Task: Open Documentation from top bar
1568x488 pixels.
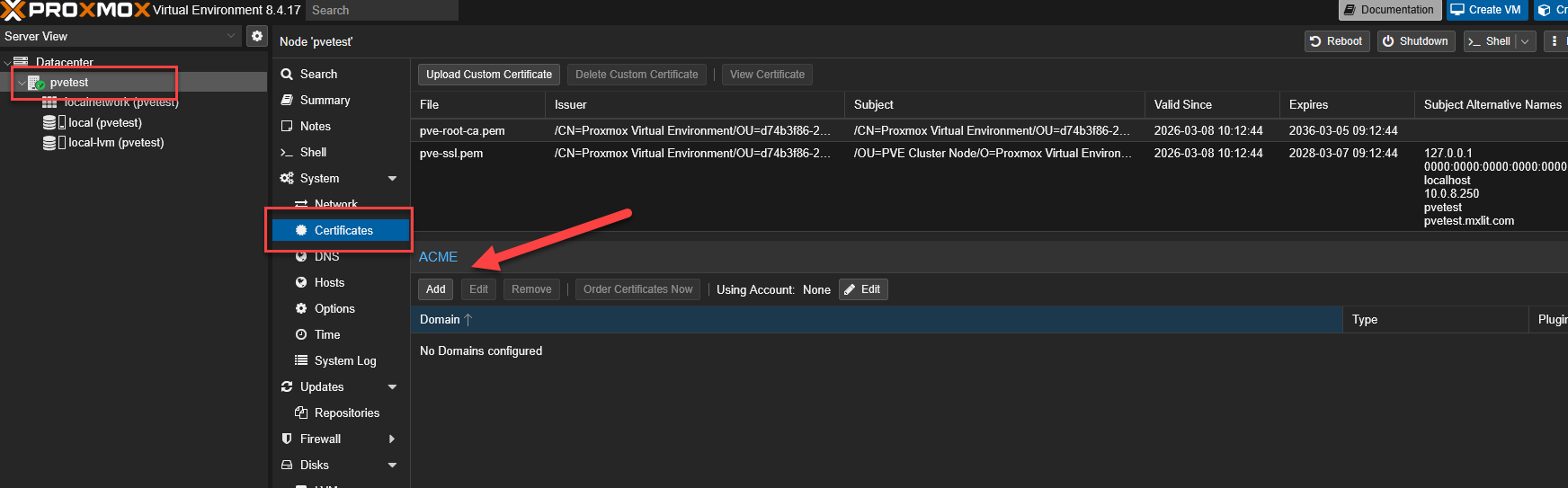Action: tap(1389, 10)
